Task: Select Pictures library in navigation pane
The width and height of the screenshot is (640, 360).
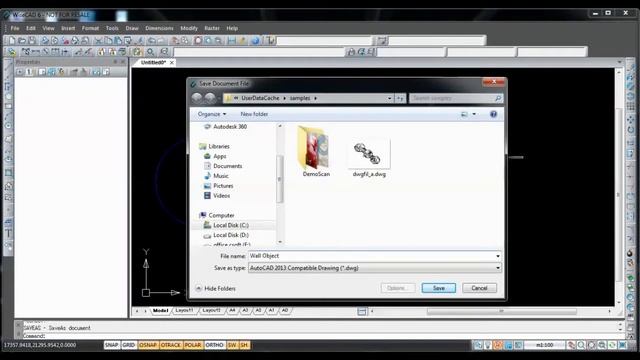Action: [x=223, y=186]
